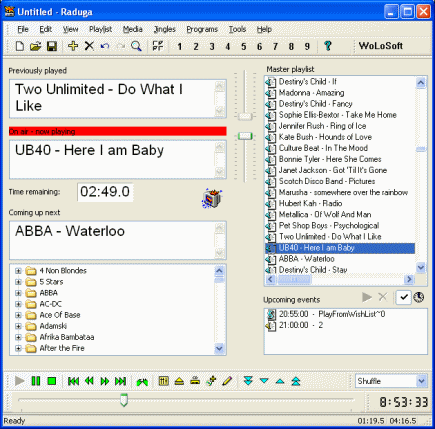
Task: Save the playlist with the floppy disk icon
Action: coord(52,46)
